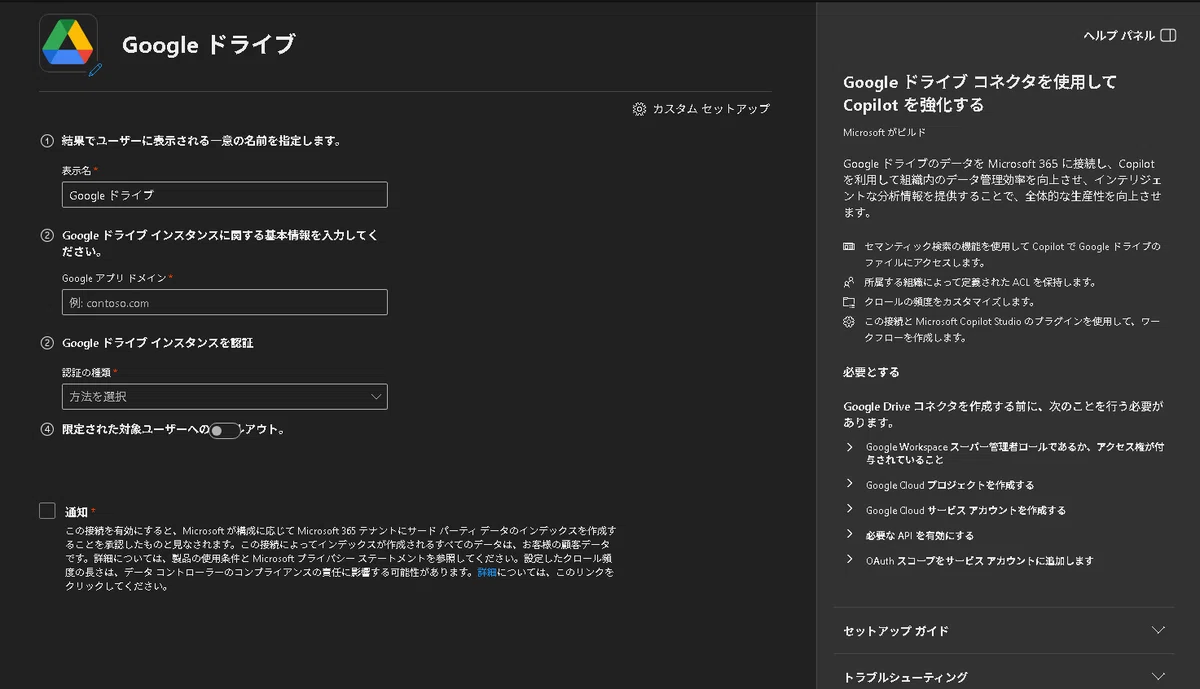Click the pencil edit icon on logo
1200x689 pixels.
[x=95, y=70]
